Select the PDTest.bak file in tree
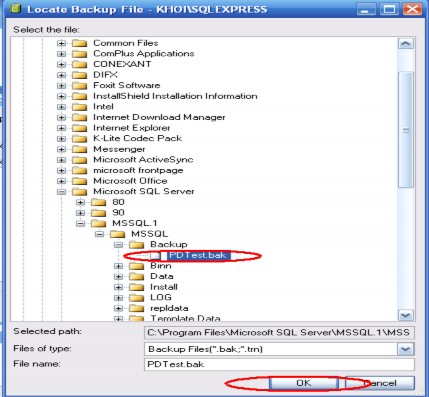The width and height of the screenshot is (429, 397). (198, 256)
